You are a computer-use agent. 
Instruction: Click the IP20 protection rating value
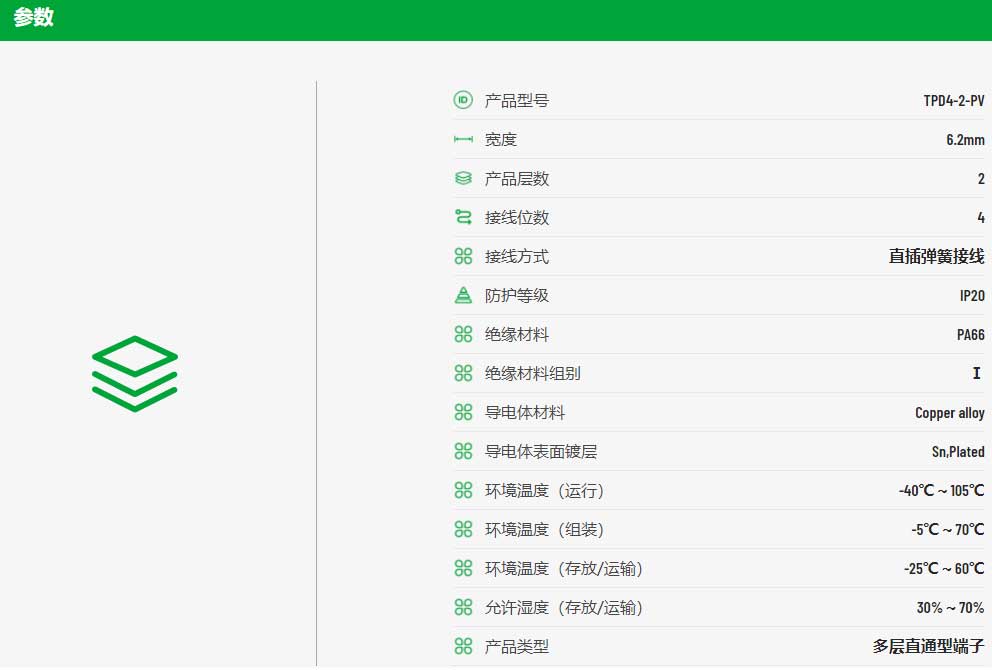coord(972,295)
